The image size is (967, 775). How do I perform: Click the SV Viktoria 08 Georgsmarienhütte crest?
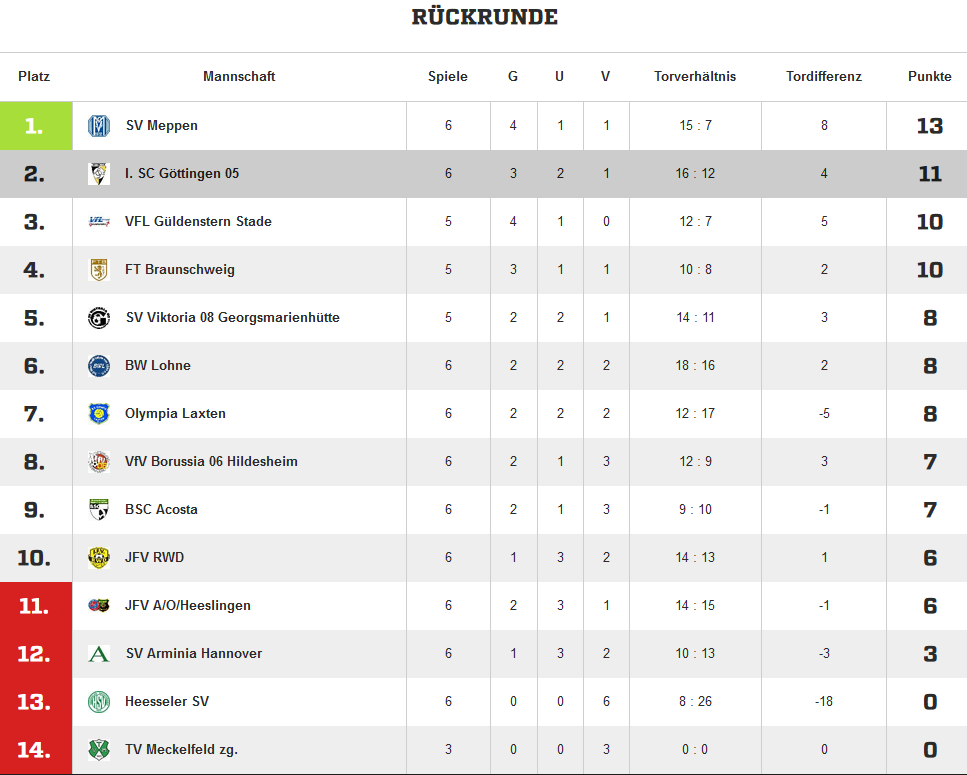(x=98, y=318)
